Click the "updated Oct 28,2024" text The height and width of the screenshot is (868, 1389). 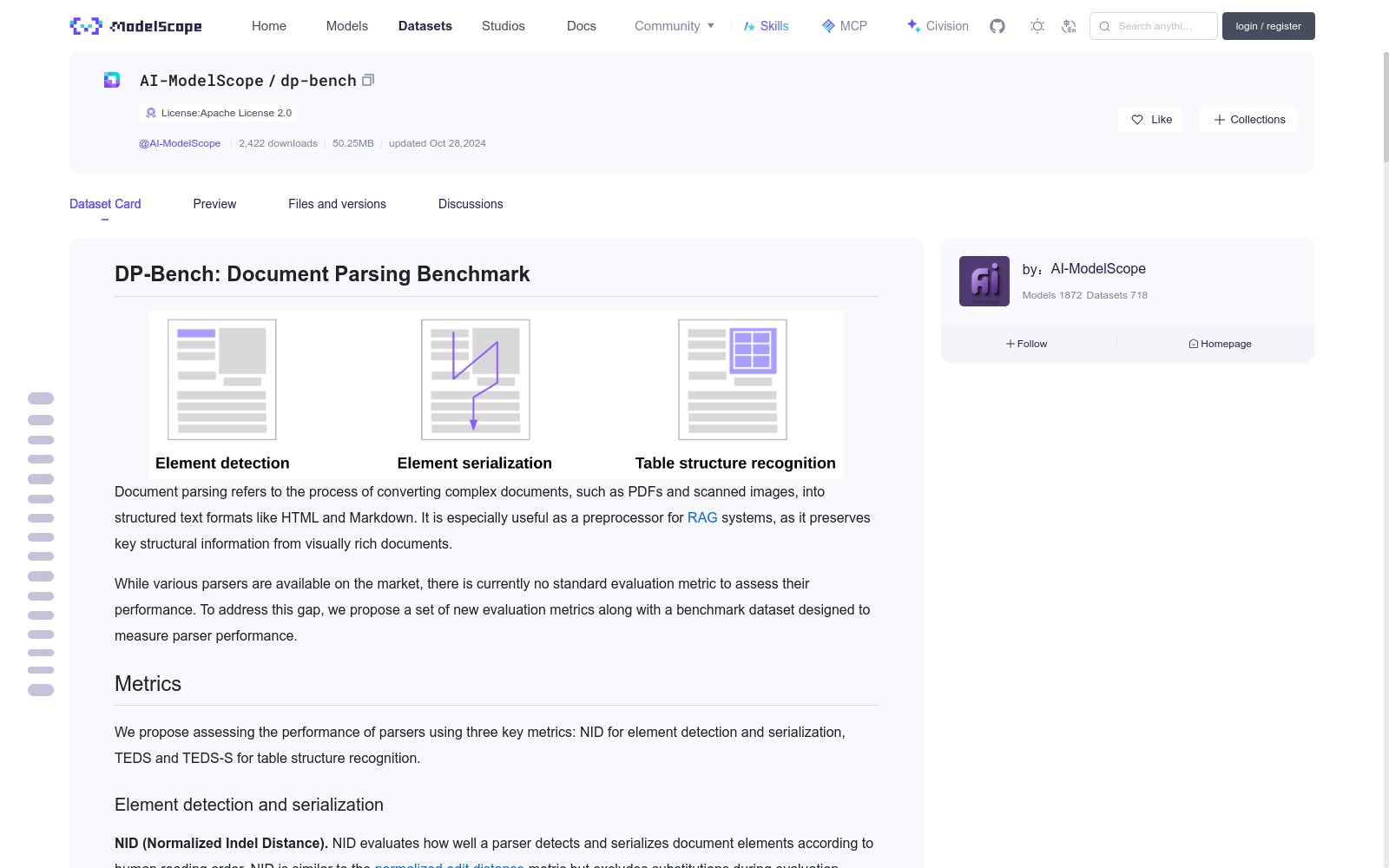click(x=438, y=143)
